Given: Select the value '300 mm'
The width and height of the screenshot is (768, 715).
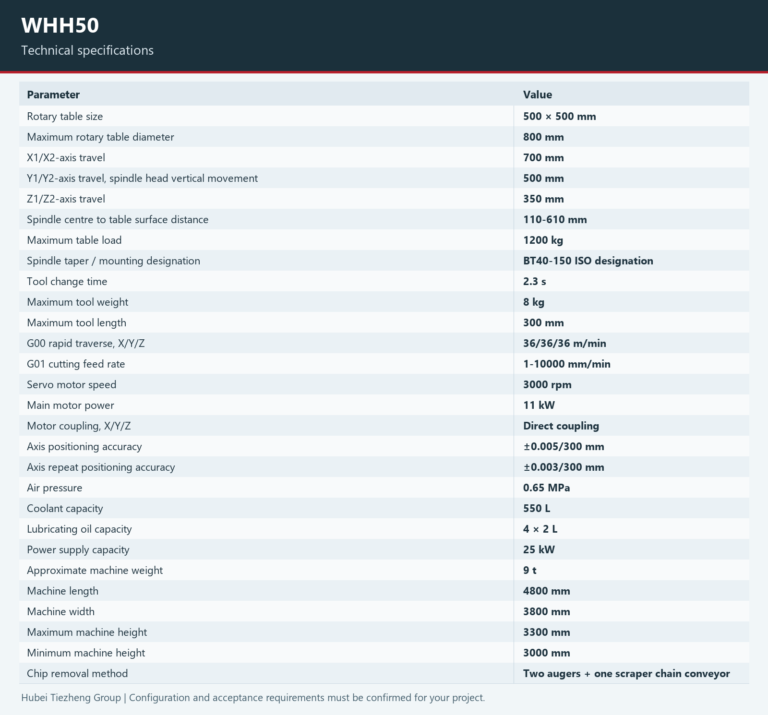Looking at the screenshot, I should (x=543, y=323).
